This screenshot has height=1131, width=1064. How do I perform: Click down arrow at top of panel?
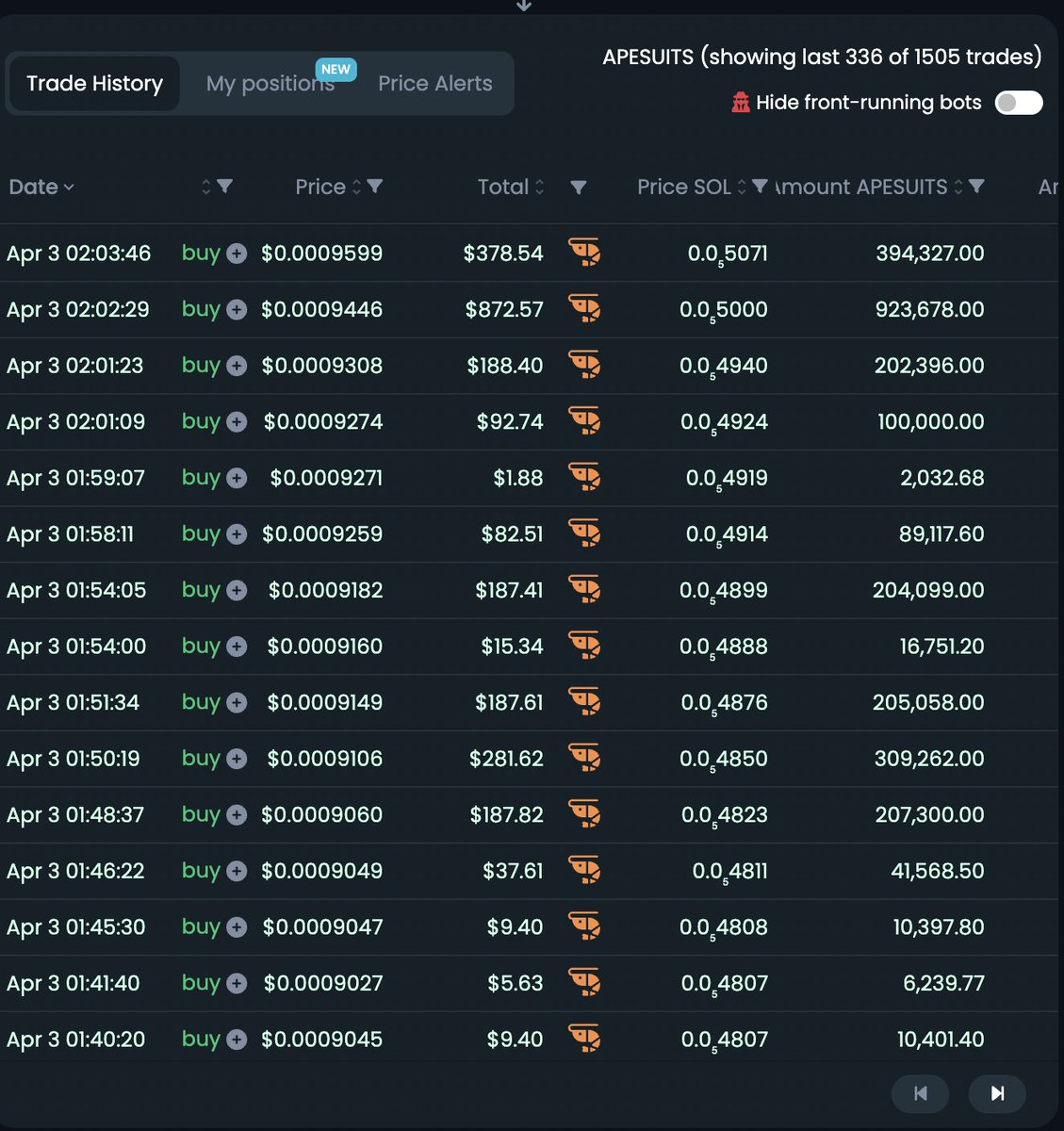click(x=524, y=6)
